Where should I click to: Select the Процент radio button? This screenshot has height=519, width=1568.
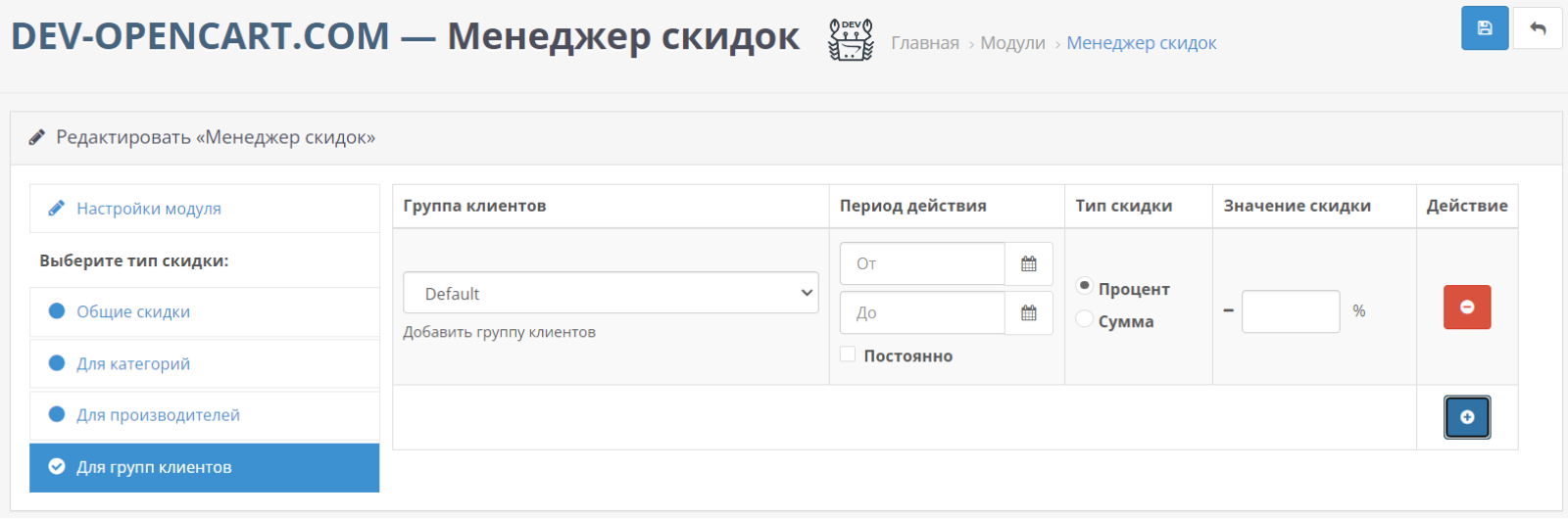1084,286
